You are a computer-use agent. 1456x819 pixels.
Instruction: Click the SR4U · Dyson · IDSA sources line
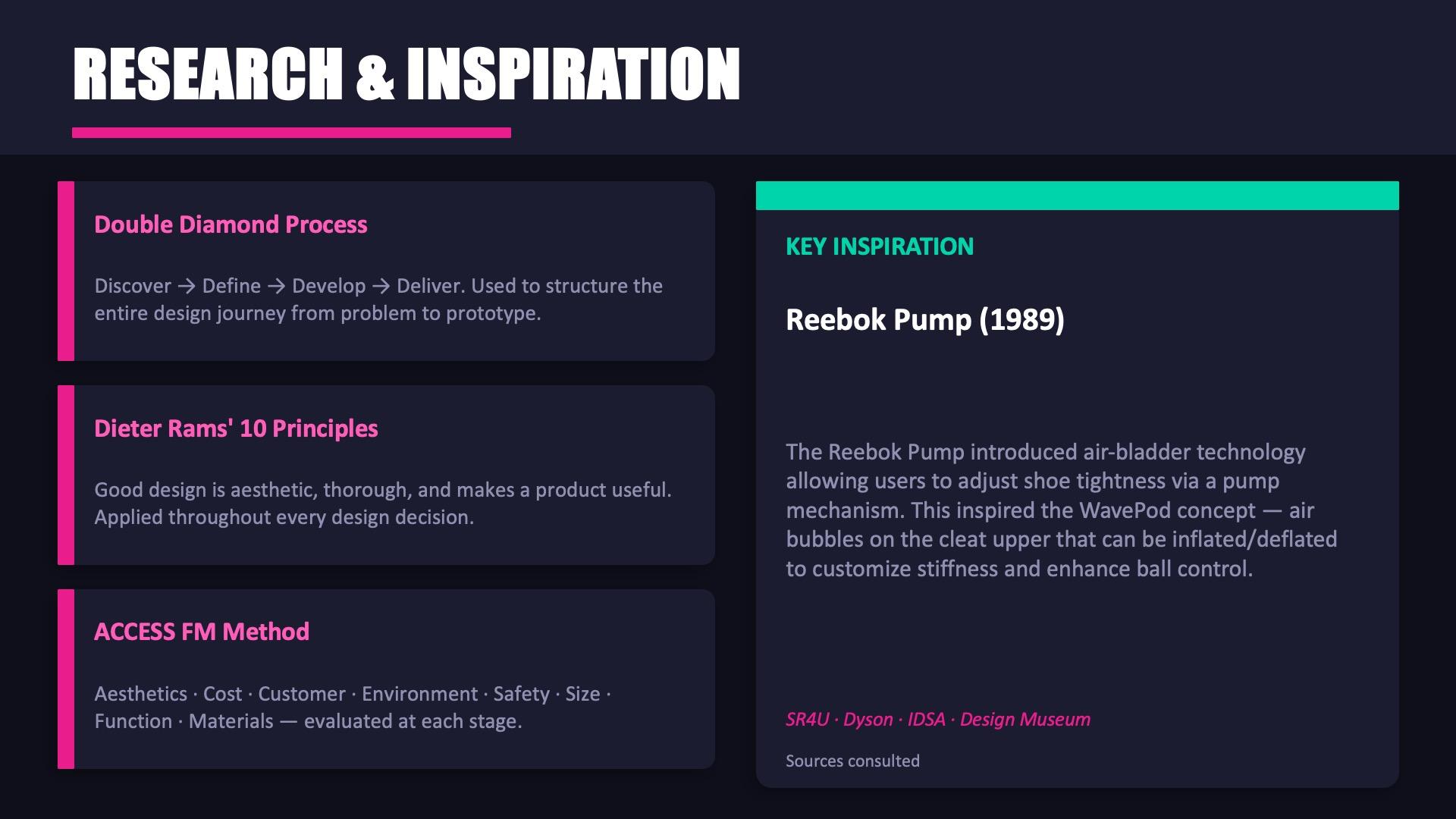(x=938, y=719)
